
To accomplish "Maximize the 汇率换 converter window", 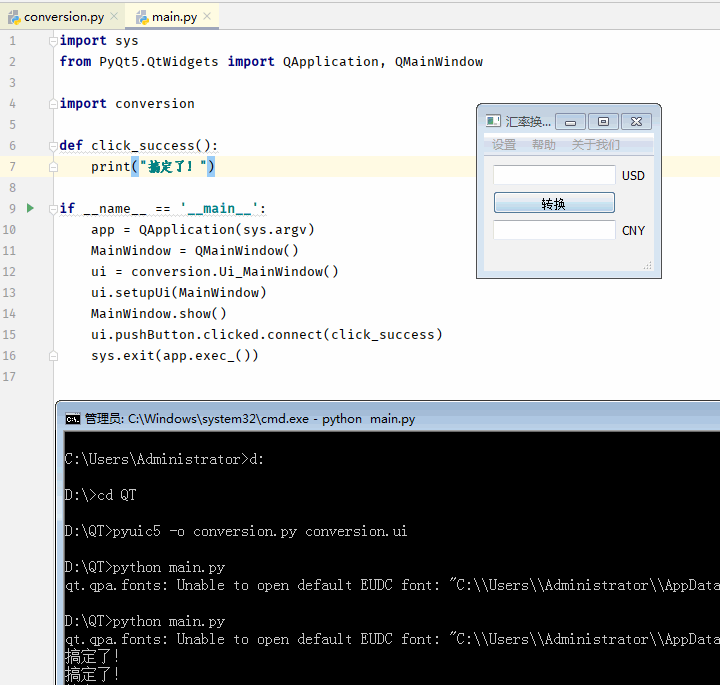I will click(603, 122).
